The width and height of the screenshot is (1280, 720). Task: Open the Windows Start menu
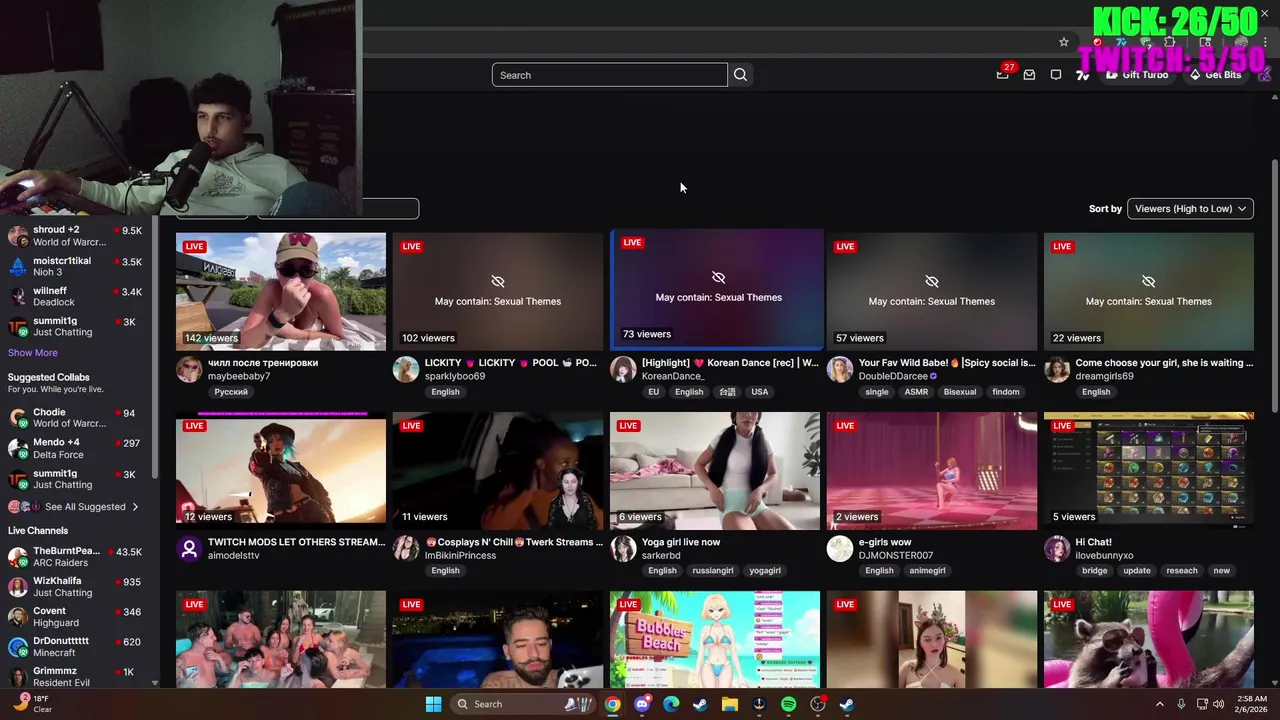pyautogui.click(x=433, y=704)
